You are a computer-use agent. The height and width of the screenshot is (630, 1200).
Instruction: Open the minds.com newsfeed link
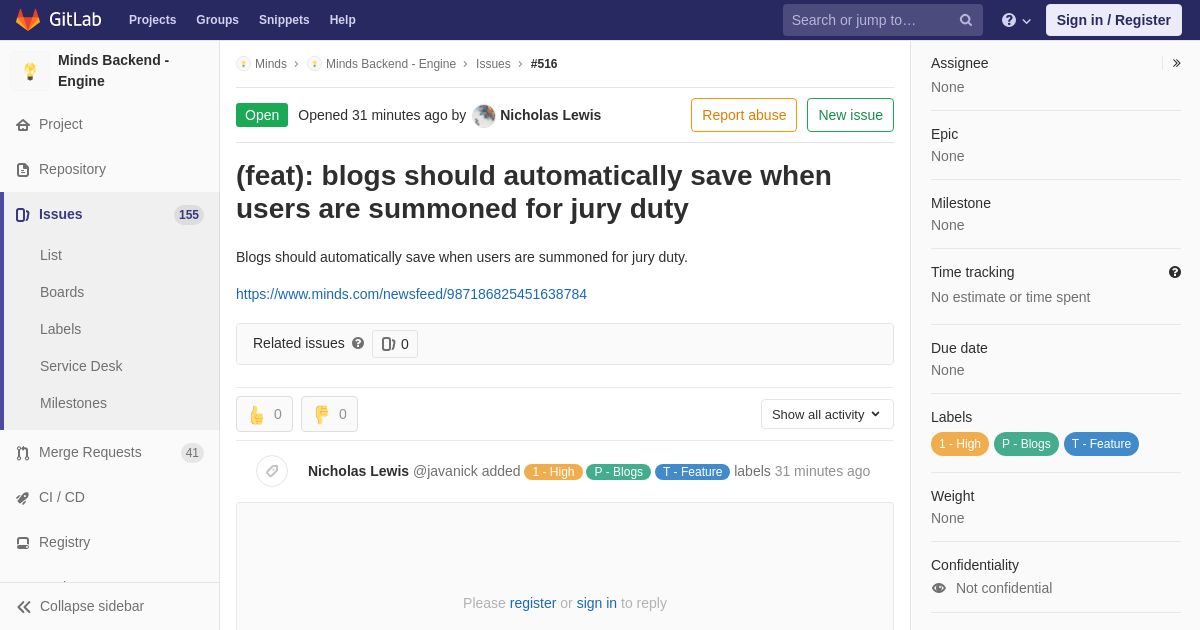point(411,294)
